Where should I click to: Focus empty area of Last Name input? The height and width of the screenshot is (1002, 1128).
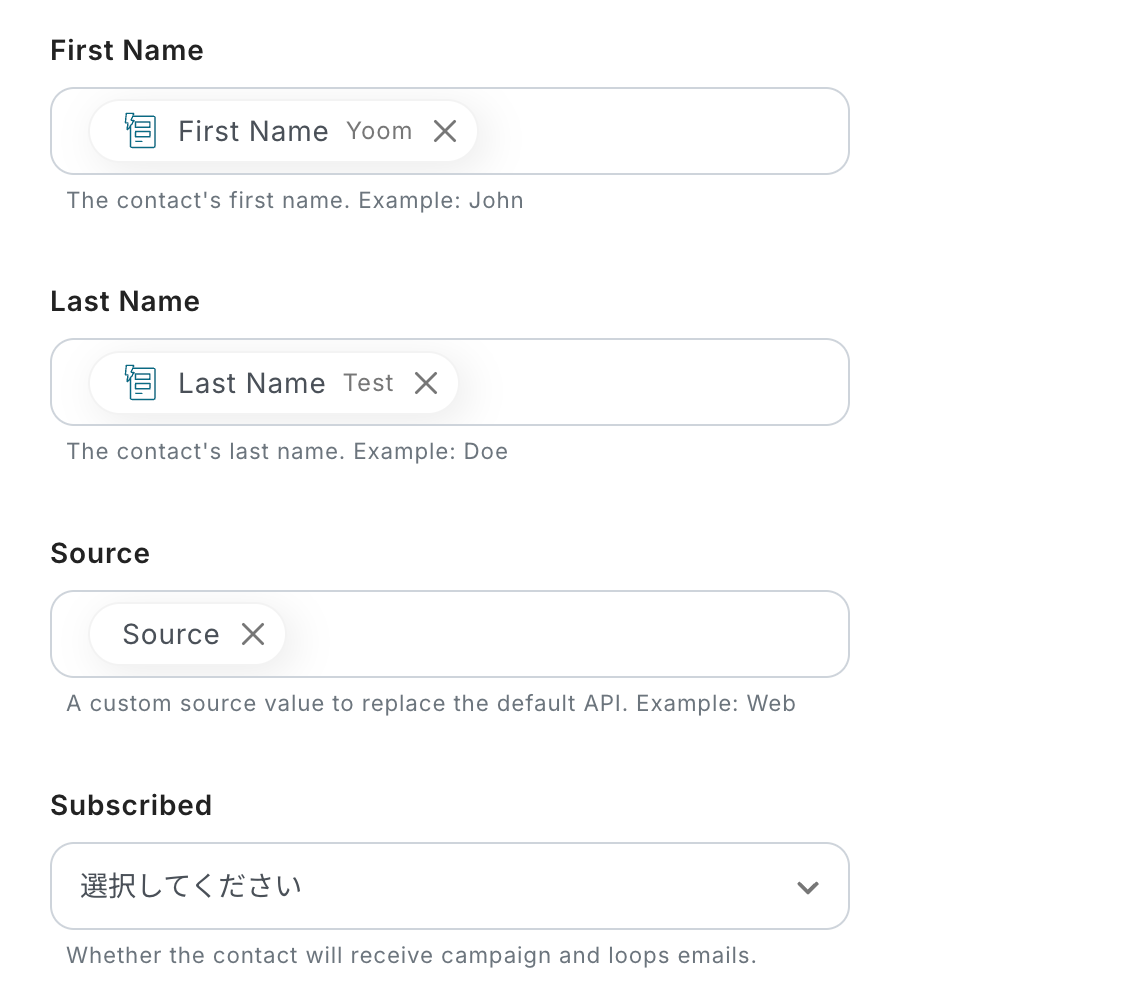point(650,383)
